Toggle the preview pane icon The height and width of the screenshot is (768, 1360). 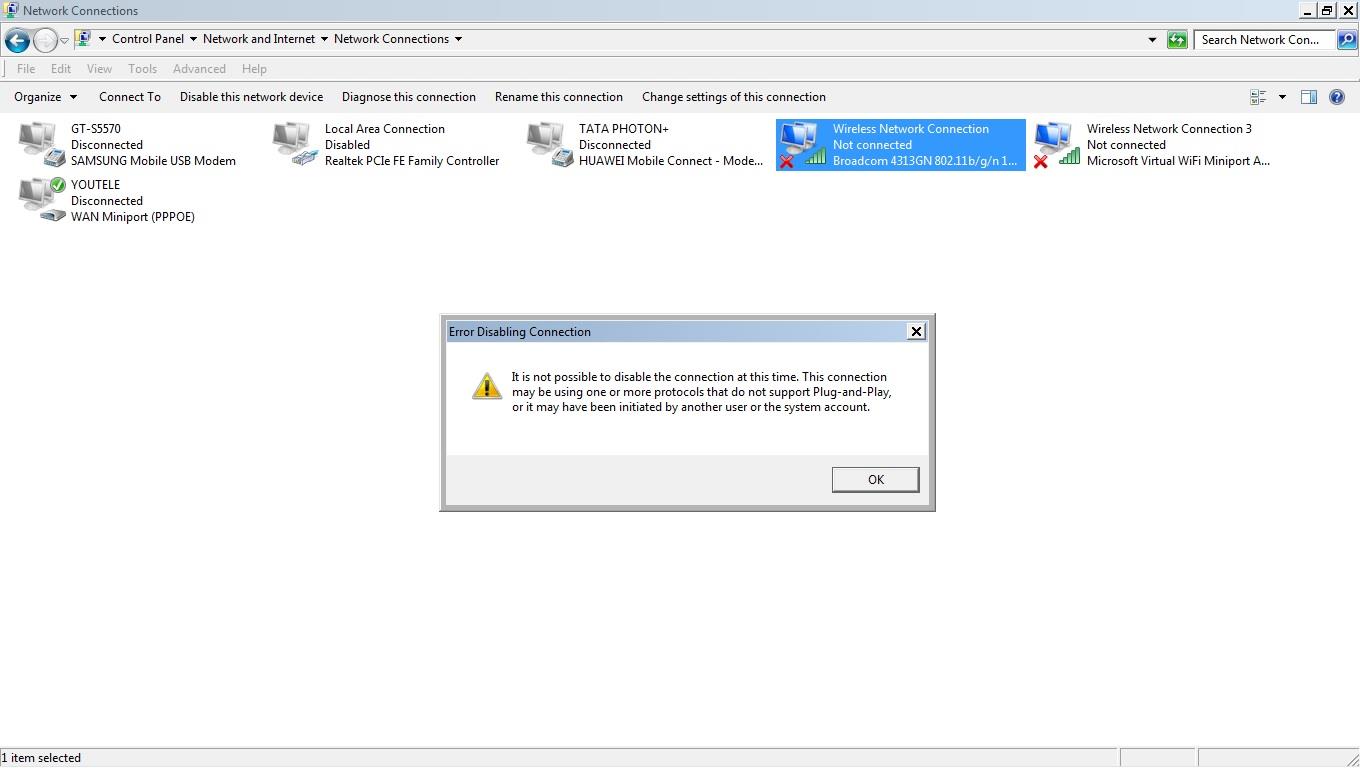tap(1308, 97)
